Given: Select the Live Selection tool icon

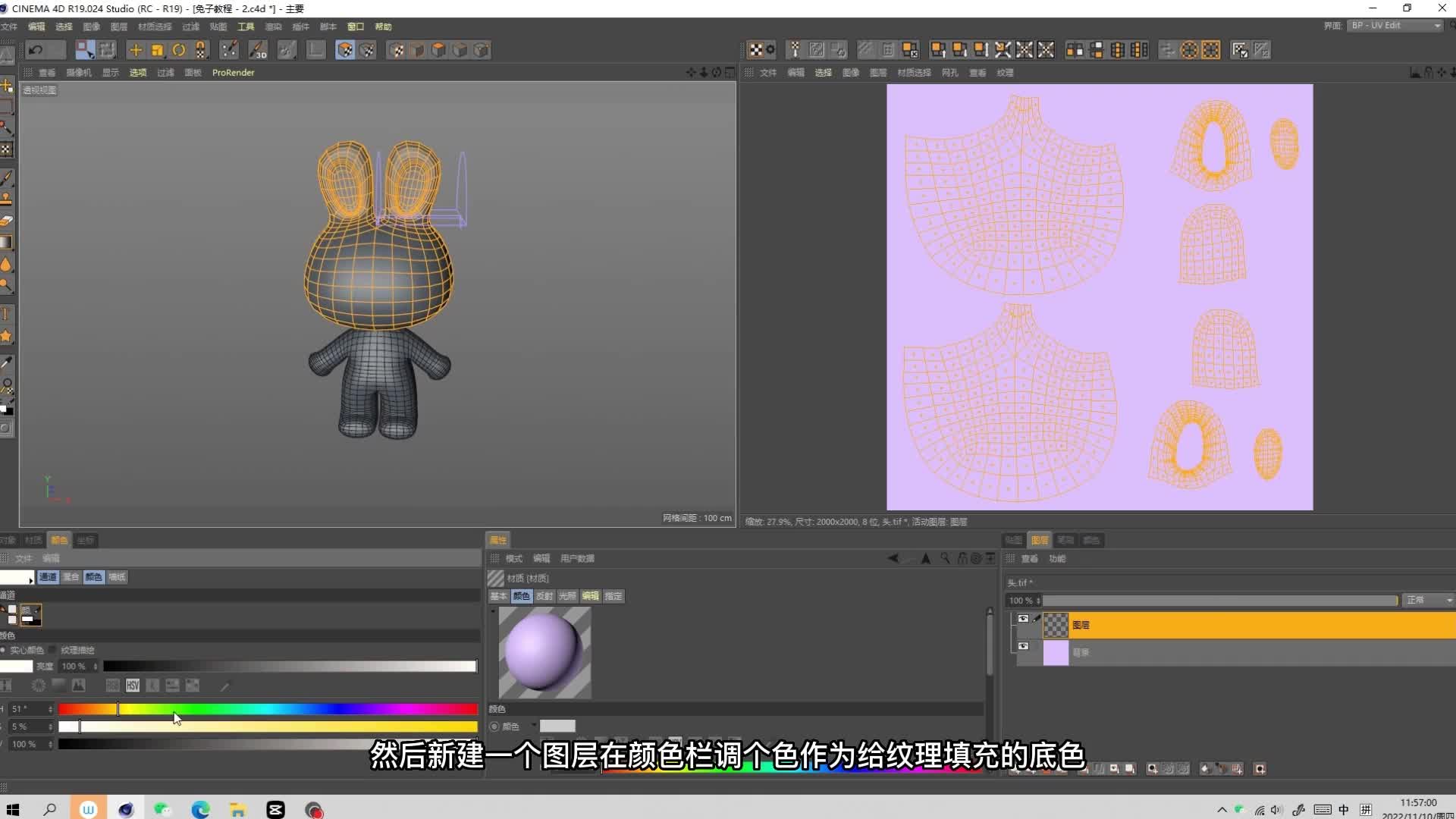Looking at the screenshot, I should coord(85,50).
